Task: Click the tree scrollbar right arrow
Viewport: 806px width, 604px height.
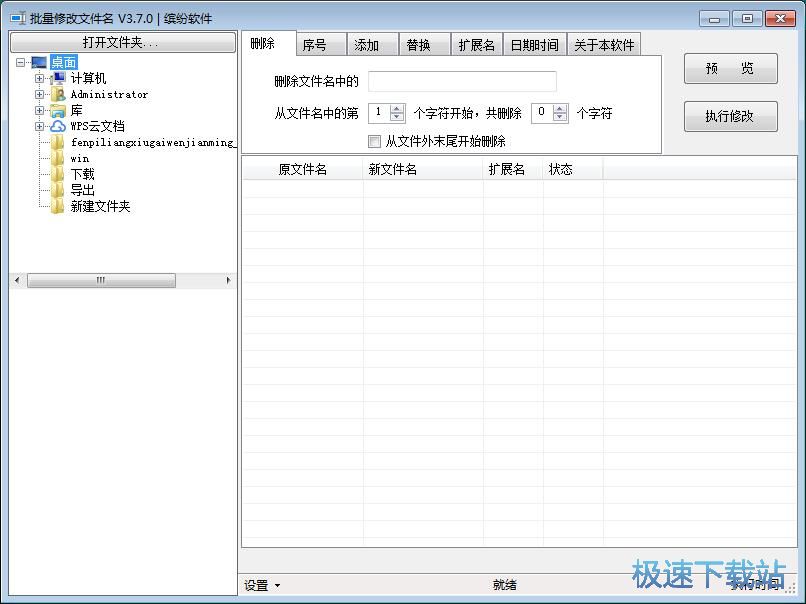Action: tap(228, 280)
